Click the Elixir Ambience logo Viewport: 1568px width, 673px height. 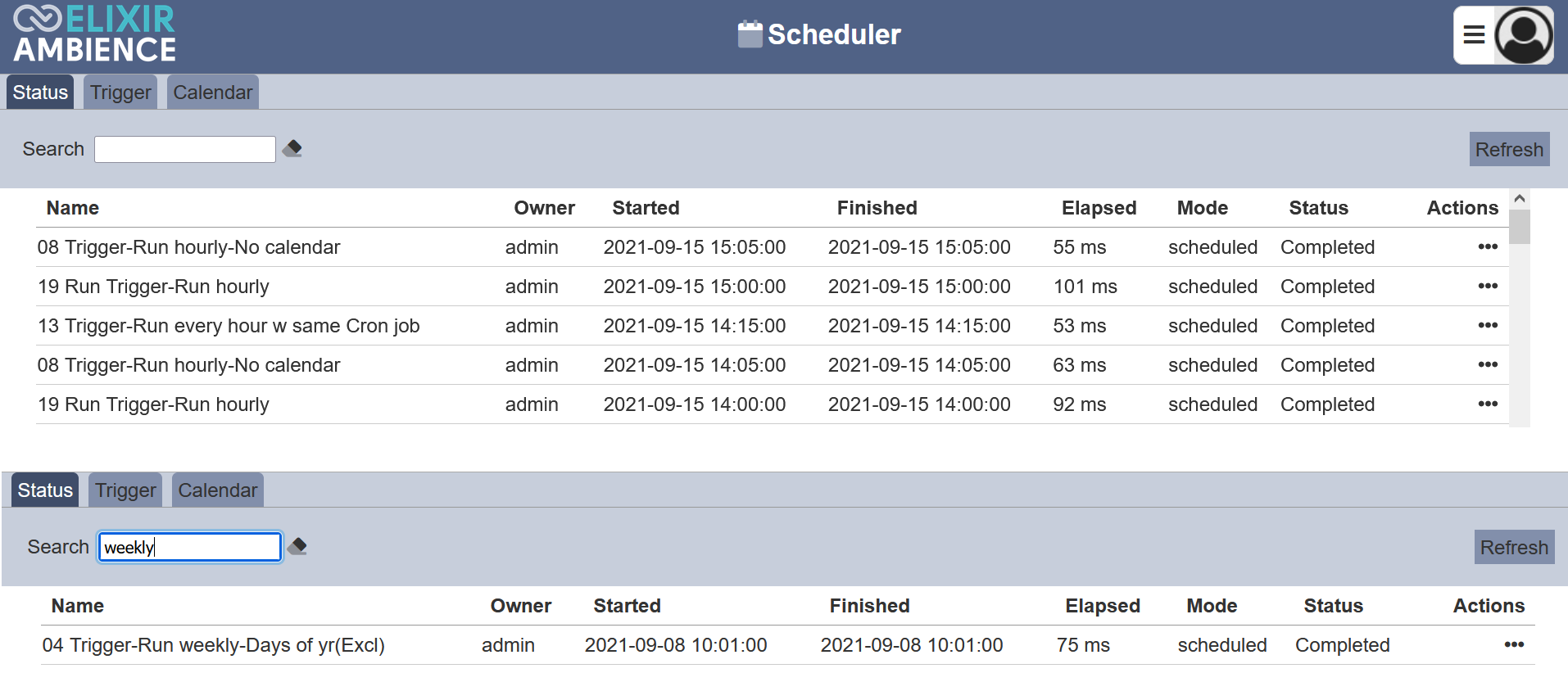tap(94, 34)
